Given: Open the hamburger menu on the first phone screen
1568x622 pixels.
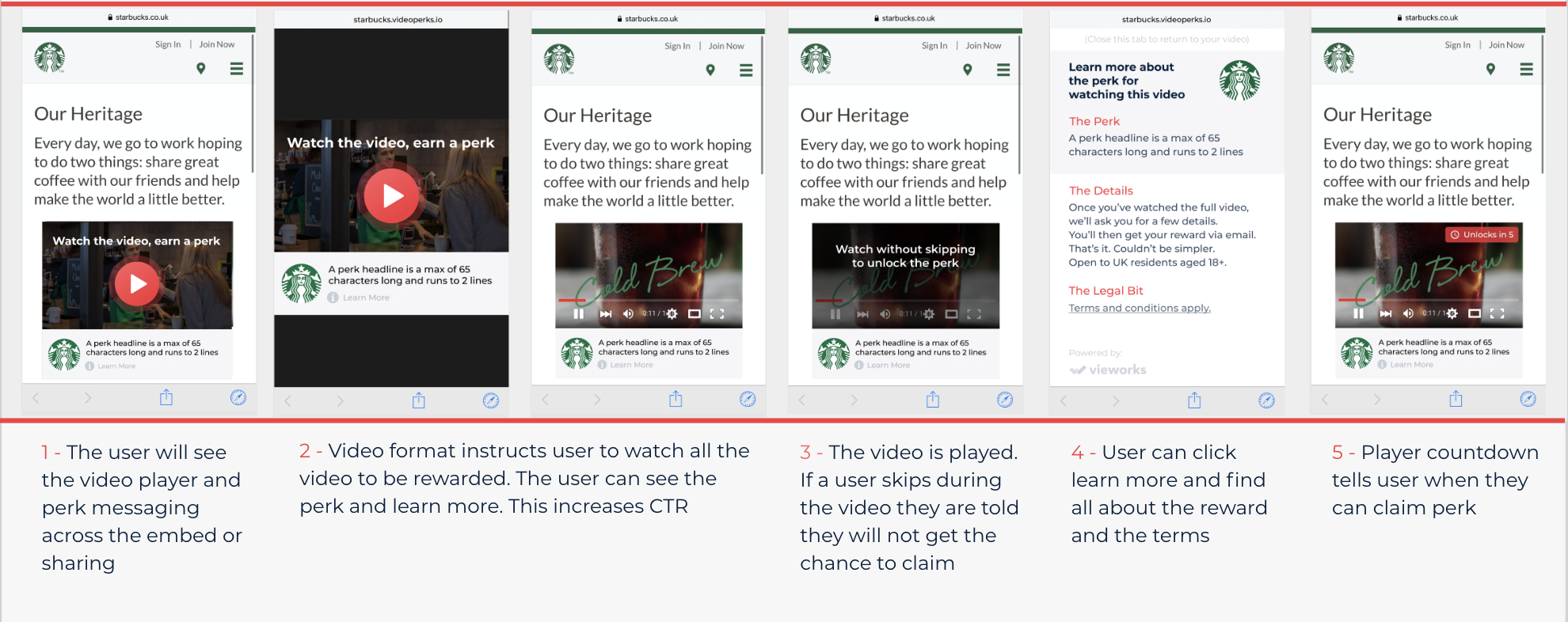Looking at the screenshot, I should click(237, 69).
